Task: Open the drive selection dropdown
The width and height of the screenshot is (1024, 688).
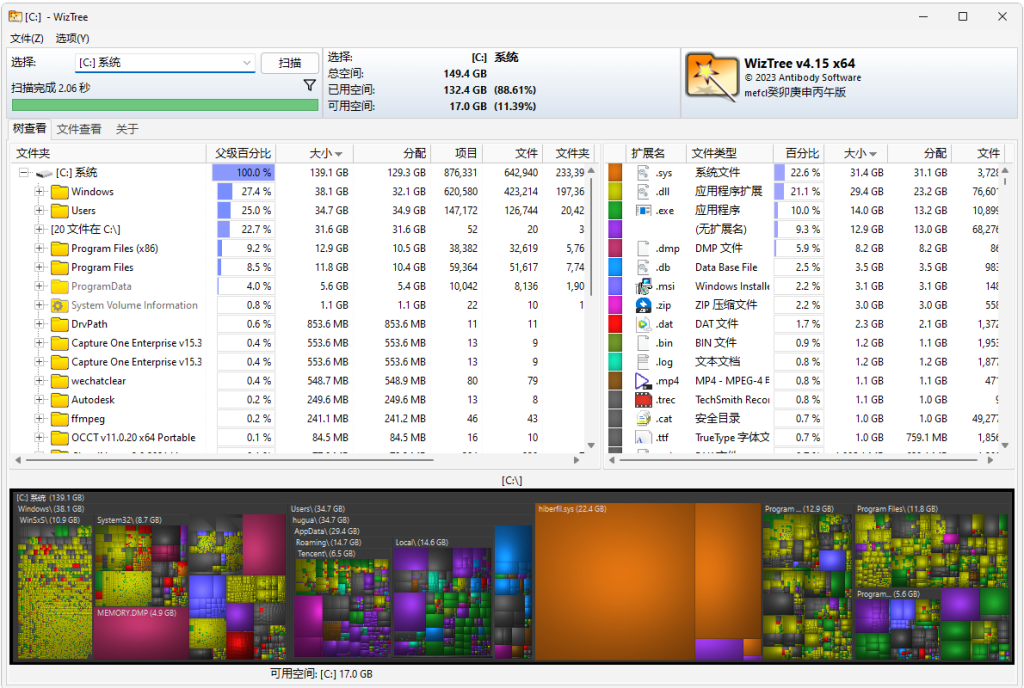Action: (x=247, y=63)
